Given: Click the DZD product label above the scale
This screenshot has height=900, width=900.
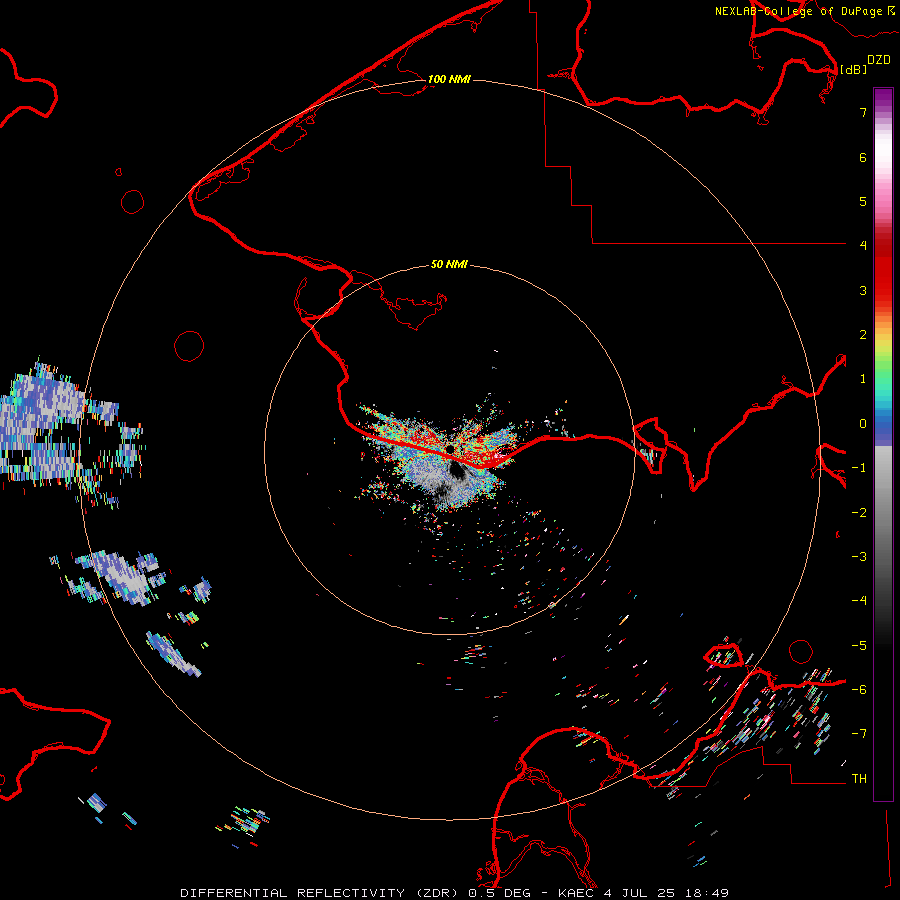Looking at the screenshot, I should point(879,60).
